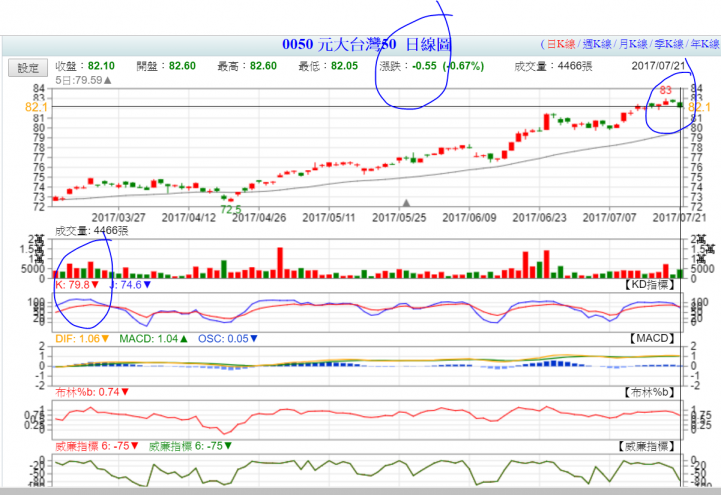Click the 成交量 4466張 header value
Screen dimensions: 721x495
pyautogui.click(x=553, y=66)
